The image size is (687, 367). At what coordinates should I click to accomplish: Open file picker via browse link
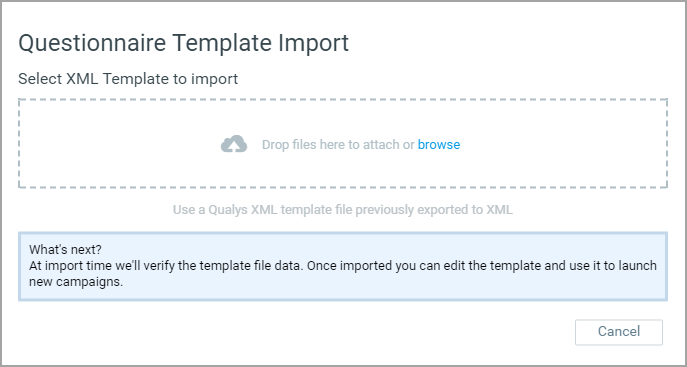click(439, 145)
